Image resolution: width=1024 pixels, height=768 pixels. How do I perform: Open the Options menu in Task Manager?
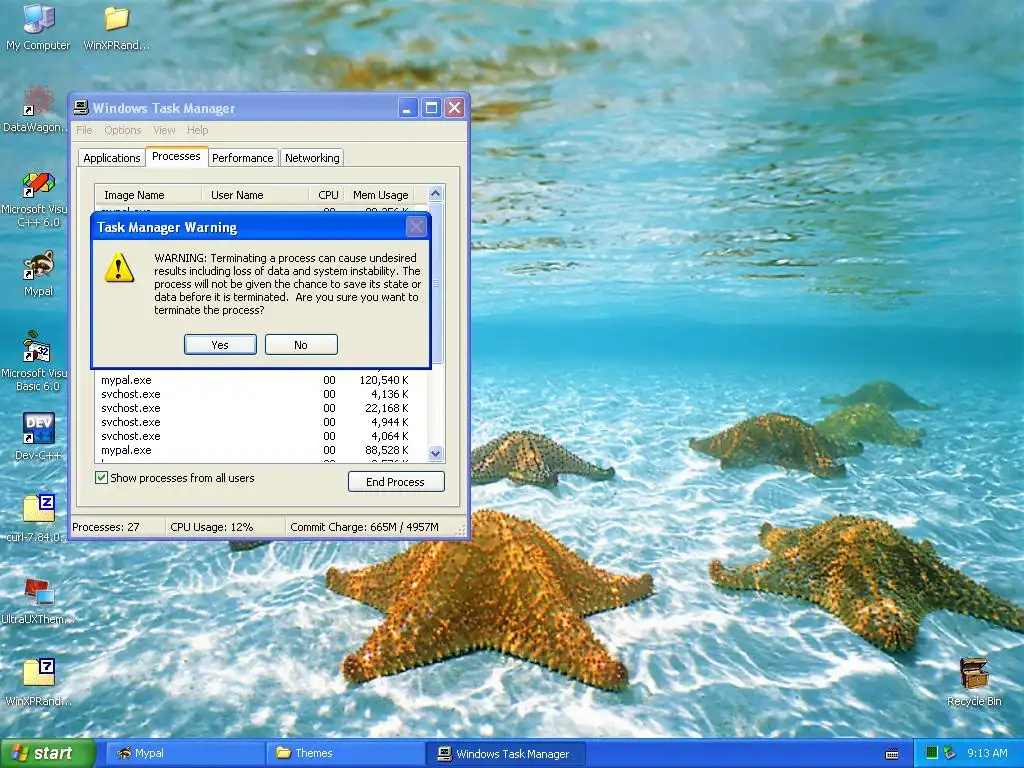tap(123, 130)
